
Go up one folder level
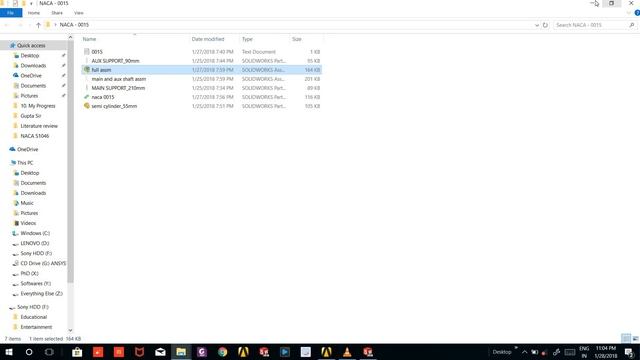[38, 25]
